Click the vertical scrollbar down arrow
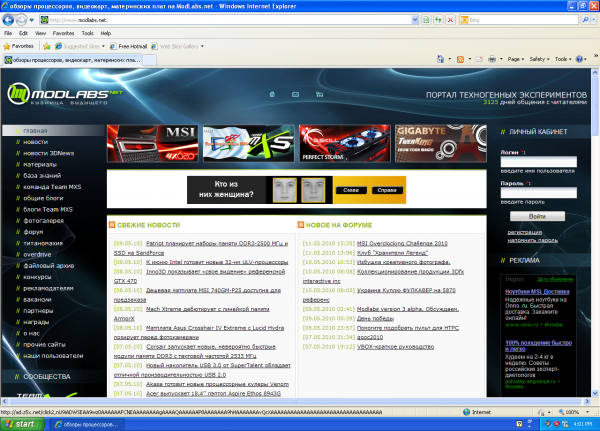The width and height of the screenshot is (600, 431). (595, 393)
